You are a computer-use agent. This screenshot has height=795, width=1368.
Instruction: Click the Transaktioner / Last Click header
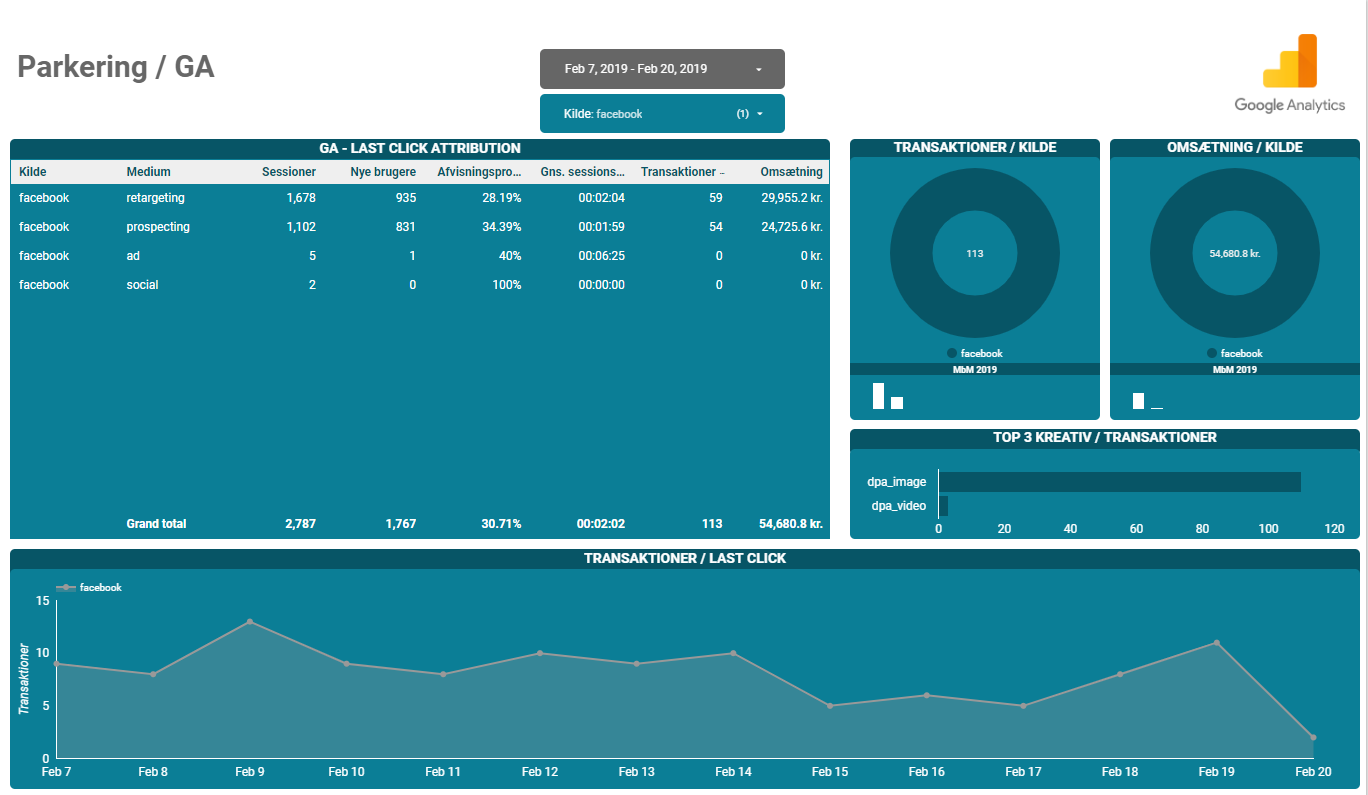[685, 558]
